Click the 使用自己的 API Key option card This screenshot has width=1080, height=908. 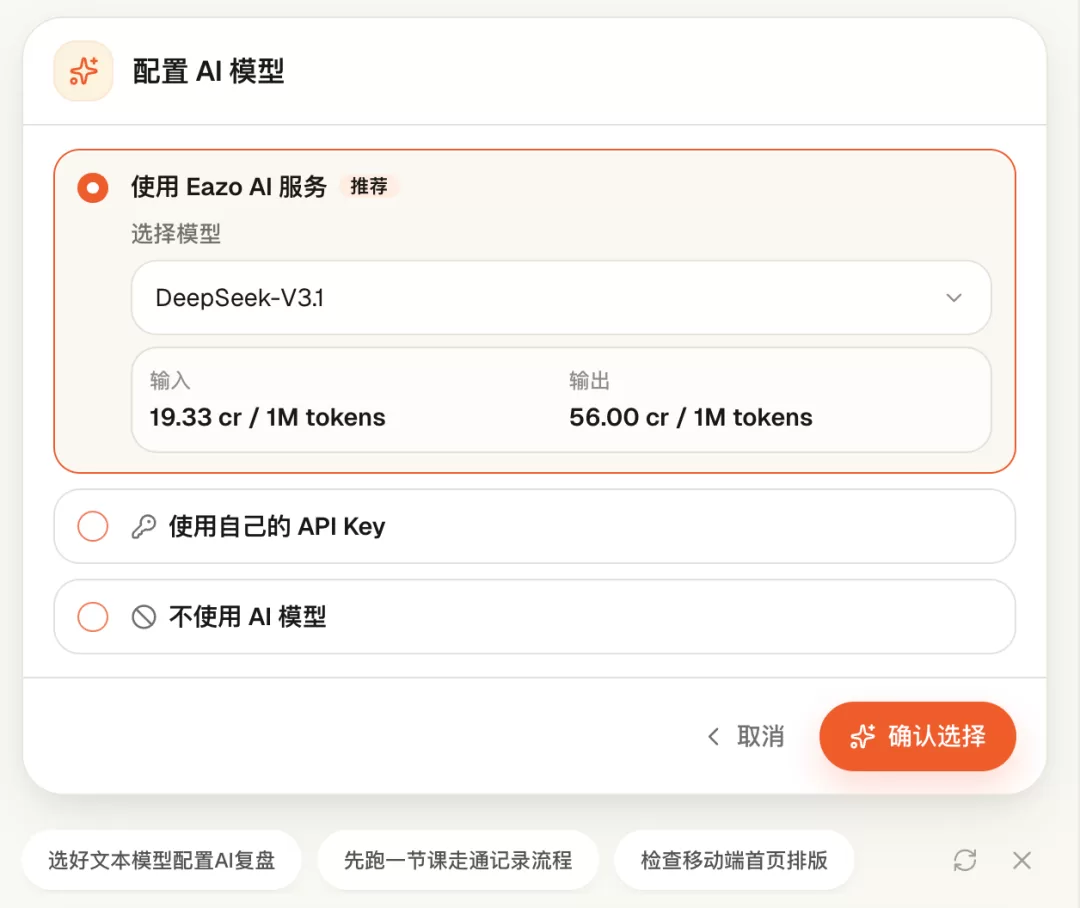pyautogui.click(x=534, y=526)
